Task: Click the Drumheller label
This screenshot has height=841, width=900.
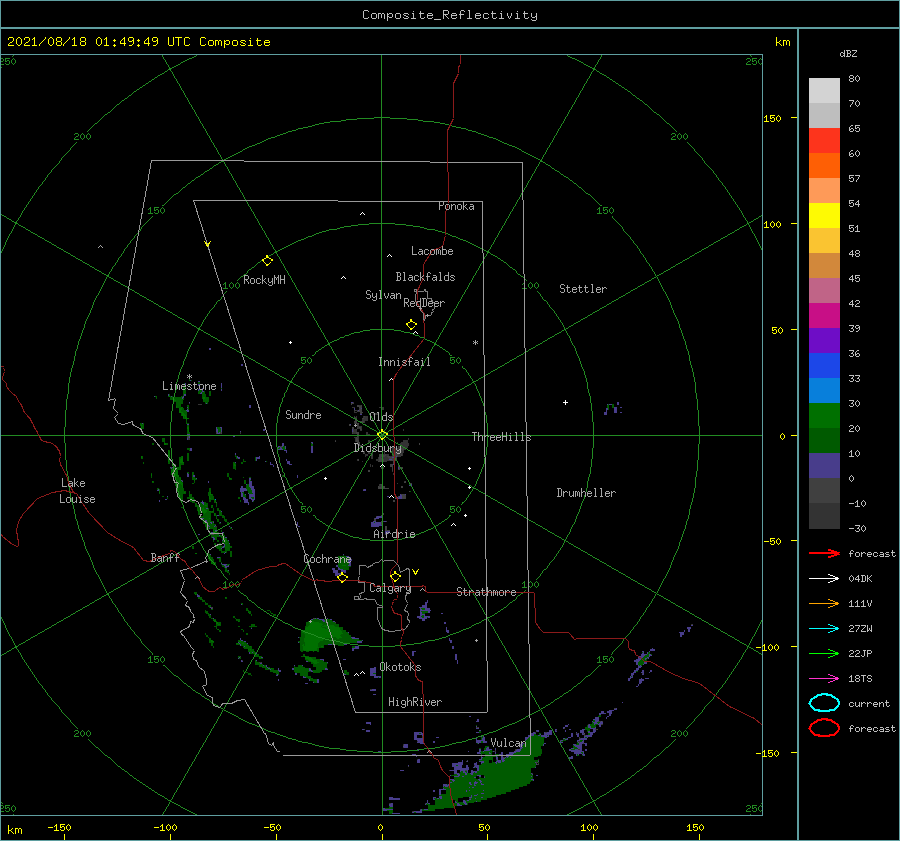Action: pyautogui.click(x=586, y=493)
